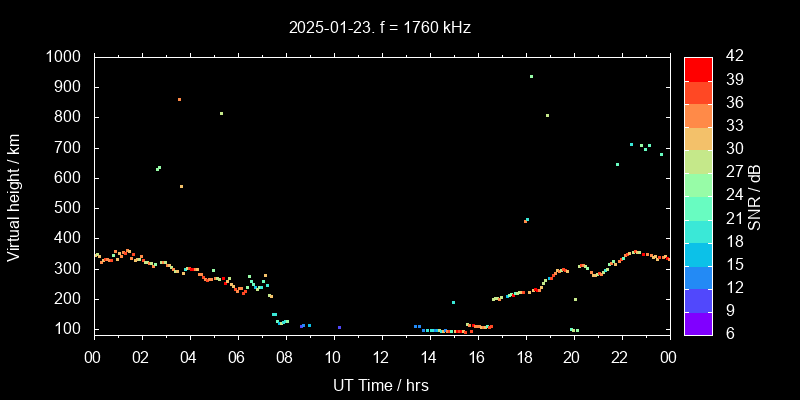Select the violet 6–9 dB colorbar segment
Screen dimensions: 800x400
point(698,323)
